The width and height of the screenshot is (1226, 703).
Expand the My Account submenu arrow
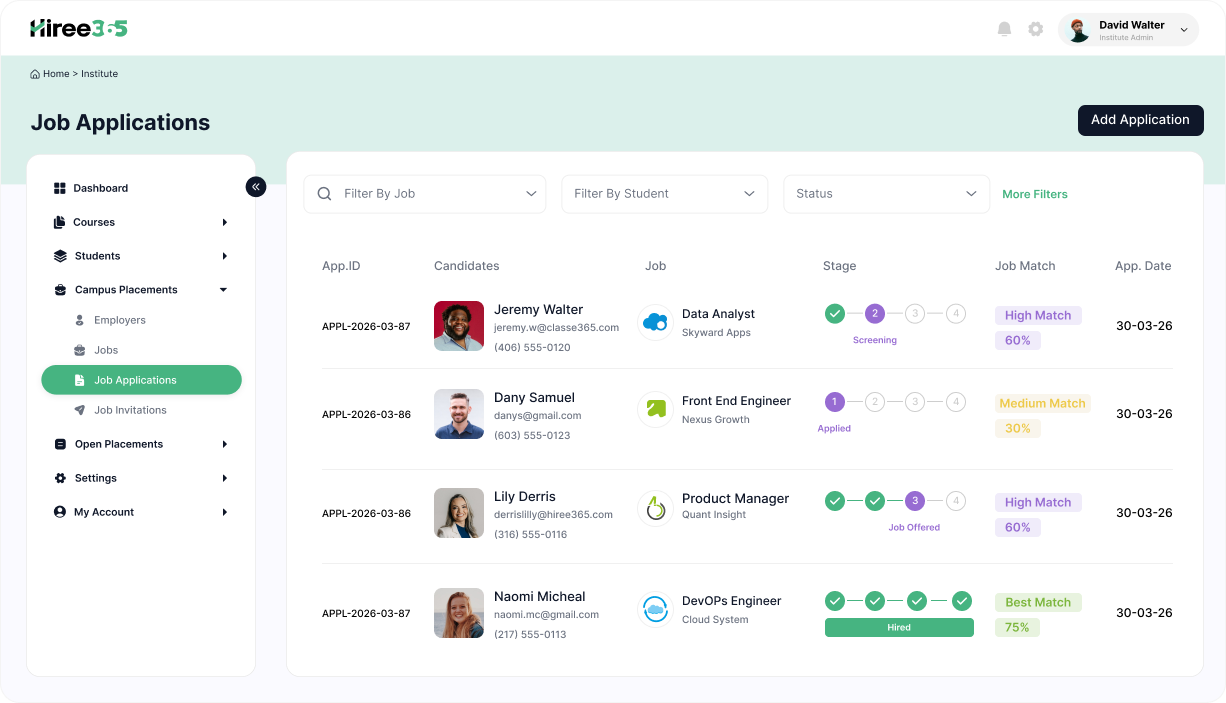(x=225, y=512)
